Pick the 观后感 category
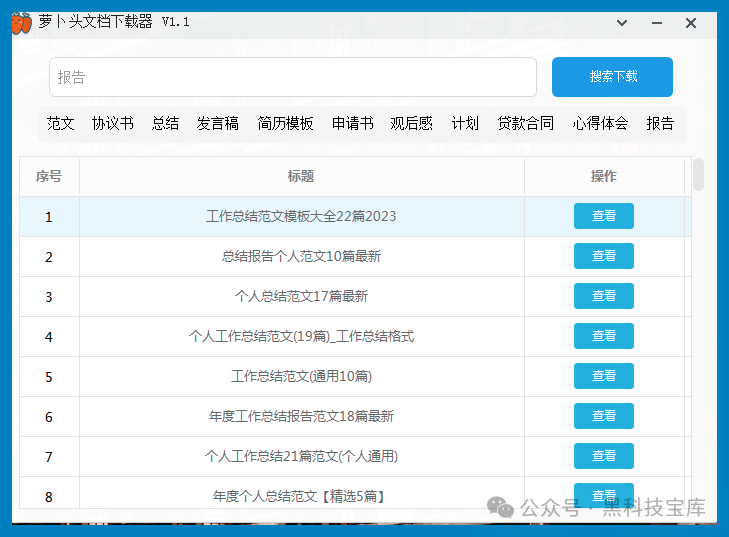 coord(411,124)
